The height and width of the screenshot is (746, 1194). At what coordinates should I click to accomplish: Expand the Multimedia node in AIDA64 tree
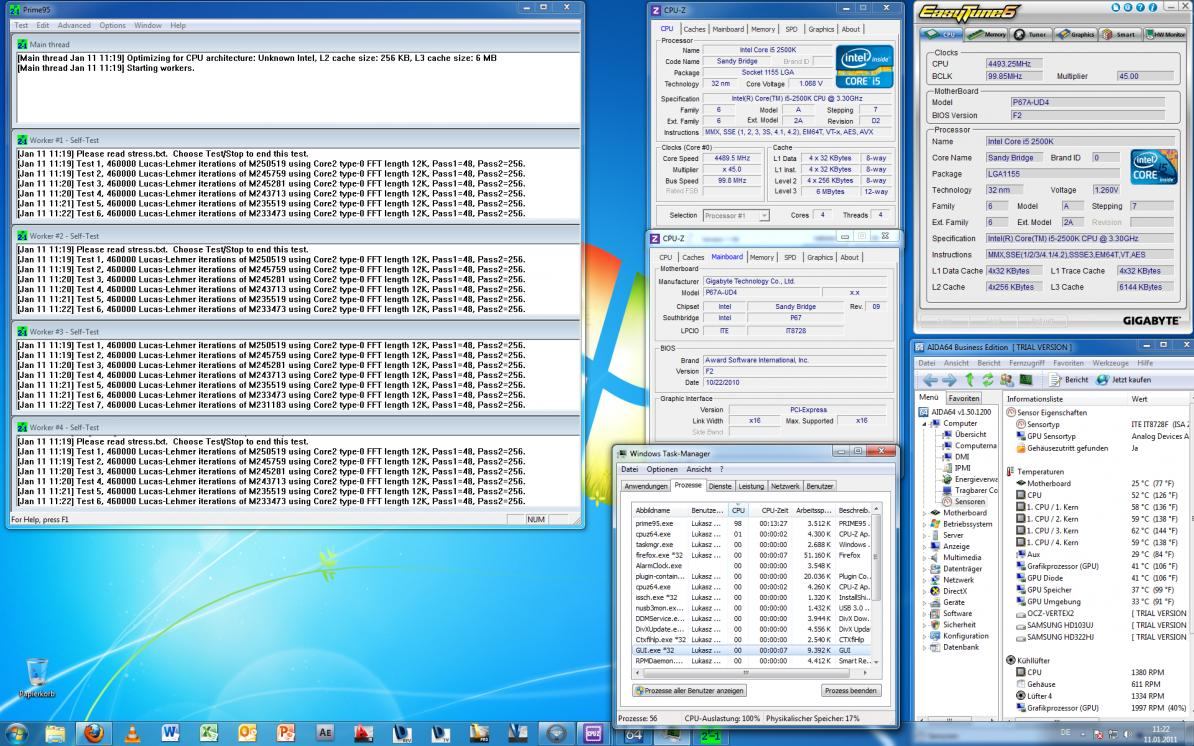(x=925, y=557)
